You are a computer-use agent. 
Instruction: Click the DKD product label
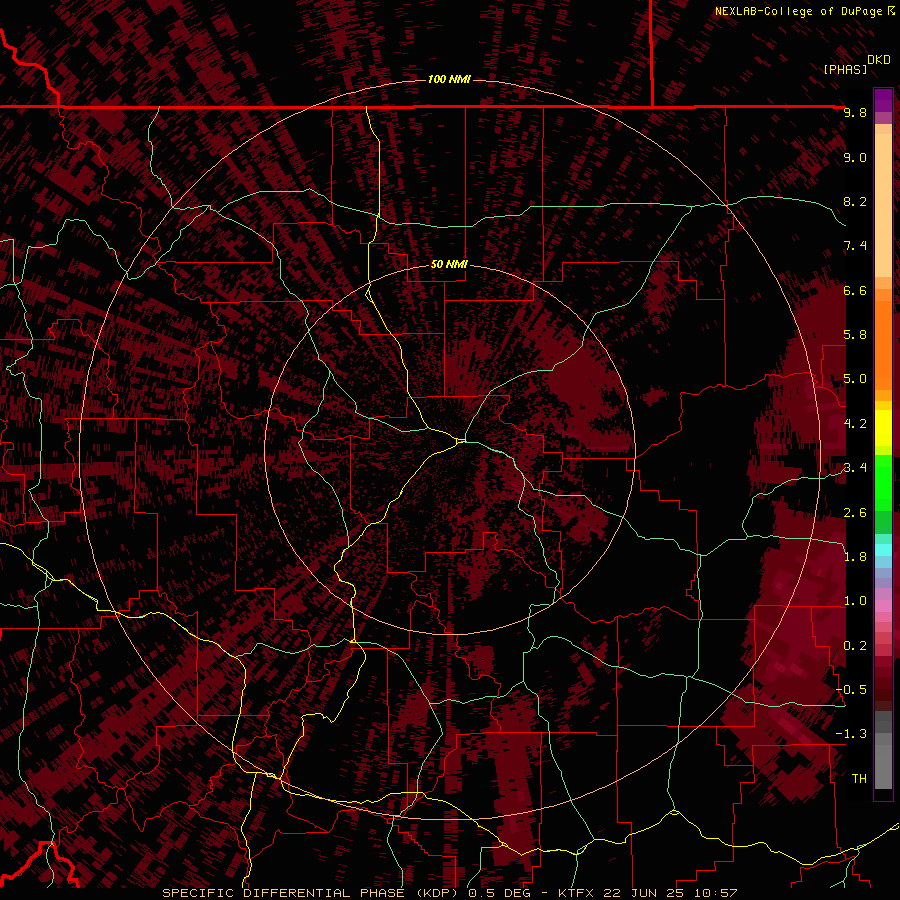[879, 60]
